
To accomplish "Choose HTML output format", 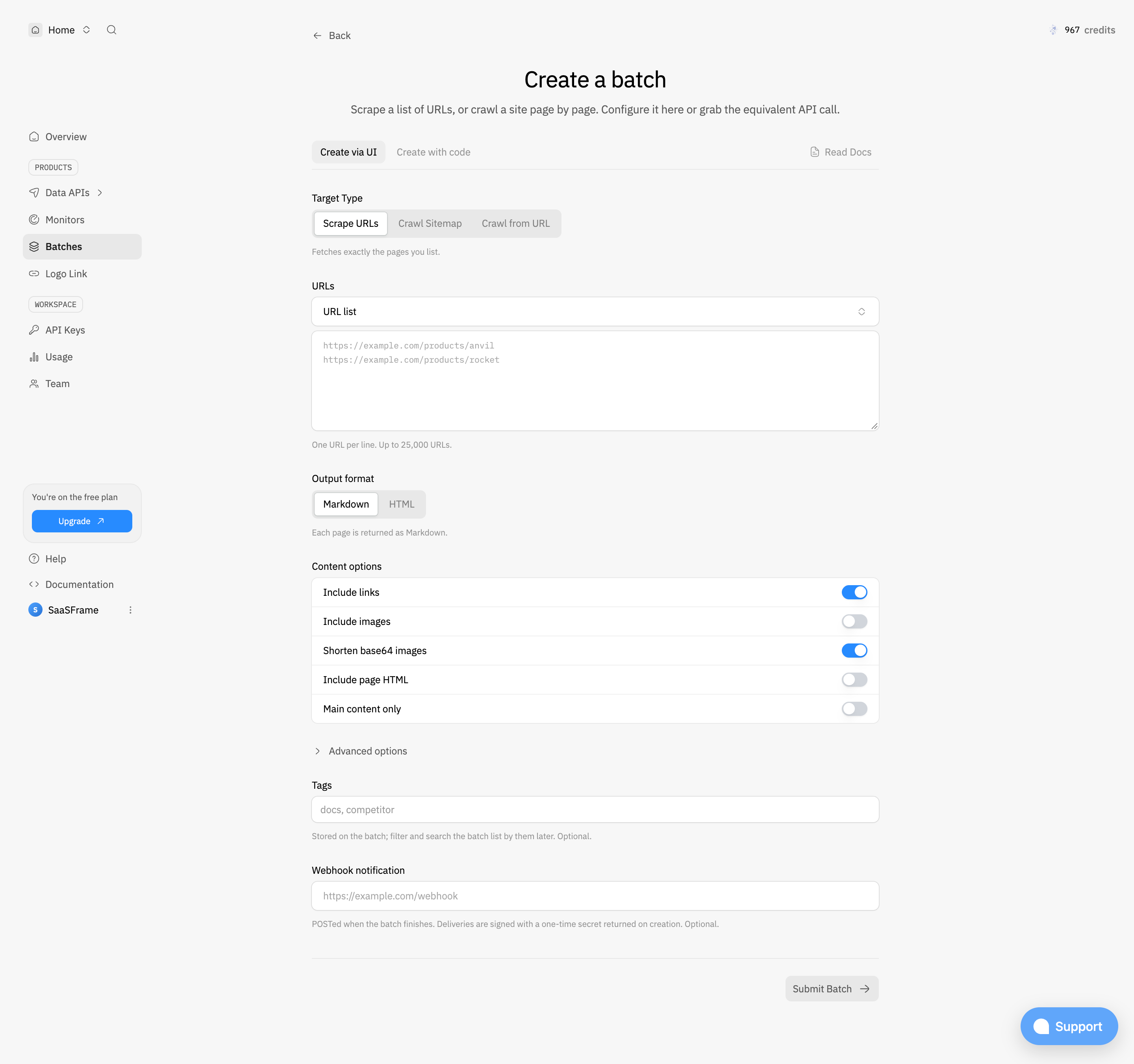I will pos(402,504).
